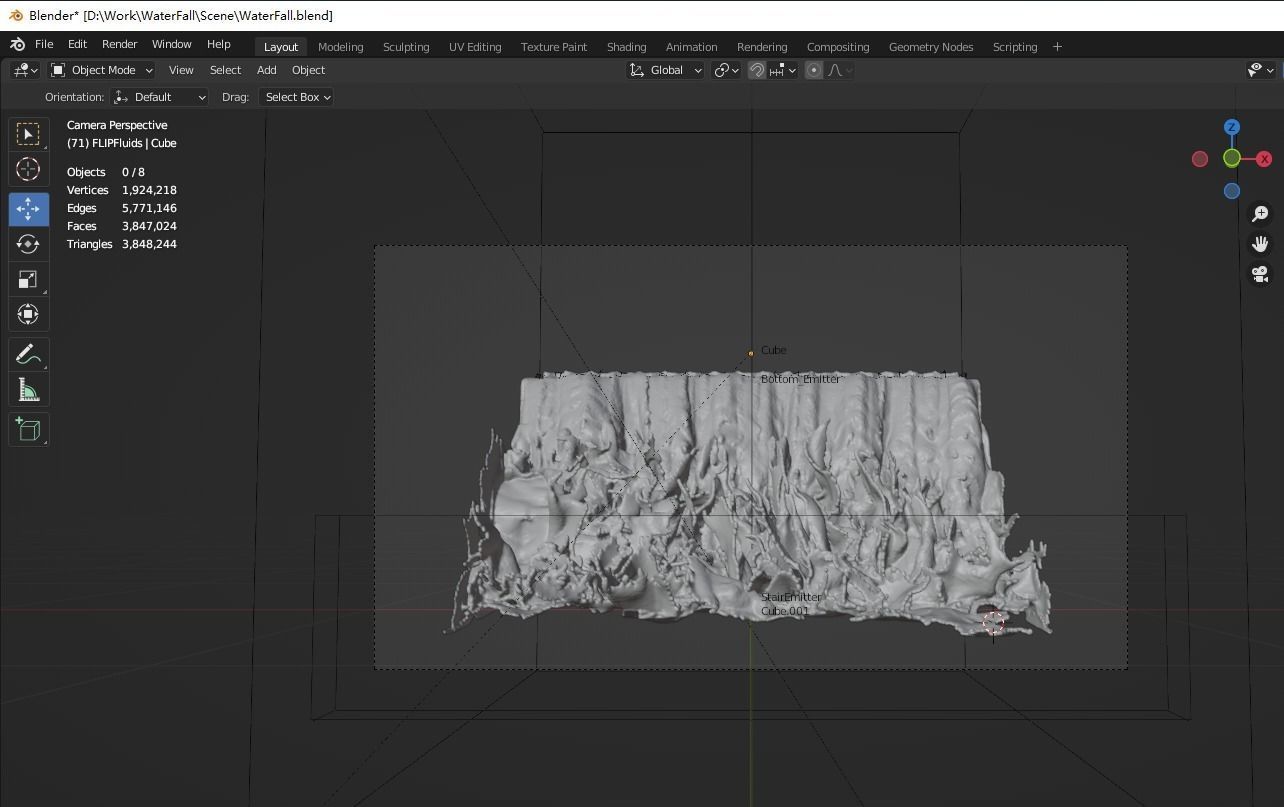Switch to the Layout workspace tab
The height and width of the screenshot is (807, 1284).
[280, 47]
